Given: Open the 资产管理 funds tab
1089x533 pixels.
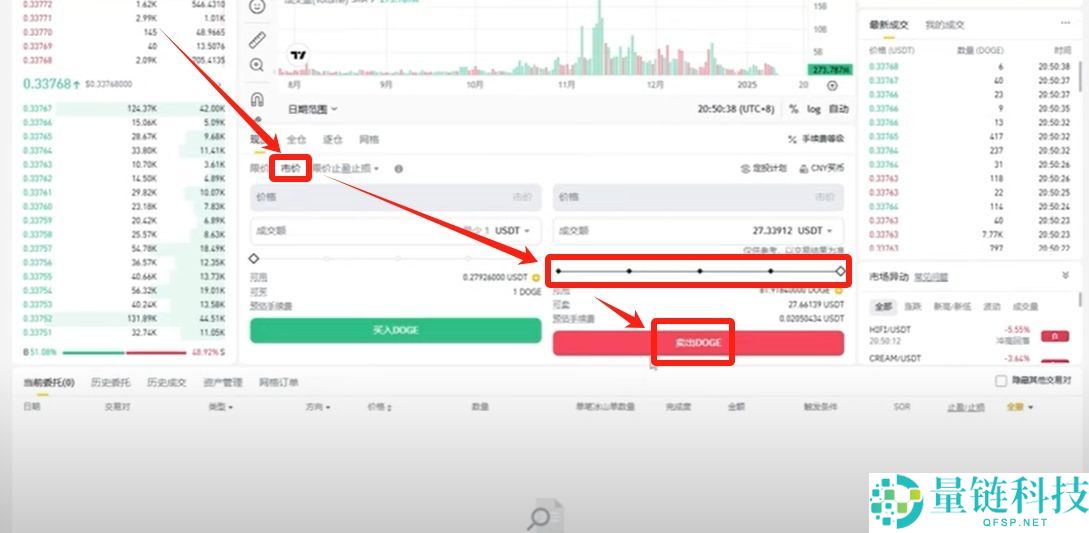Looking at the screenshot, I should coord(223,382).
